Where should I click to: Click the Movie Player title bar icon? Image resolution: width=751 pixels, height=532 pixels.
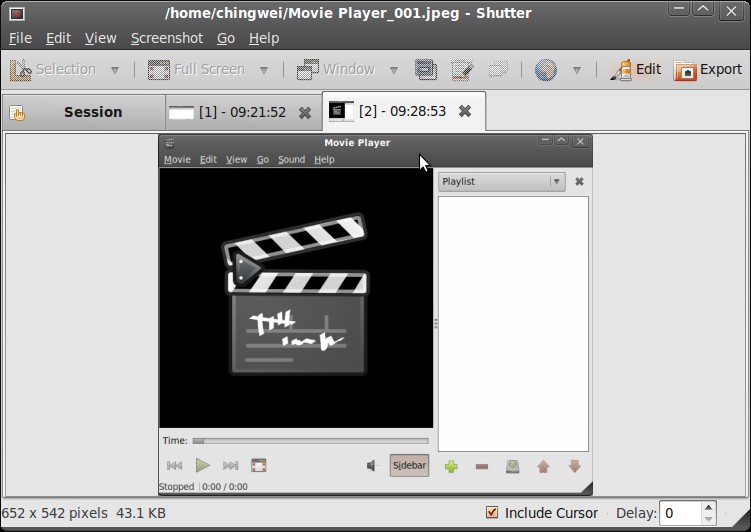(x=170, y=143)
